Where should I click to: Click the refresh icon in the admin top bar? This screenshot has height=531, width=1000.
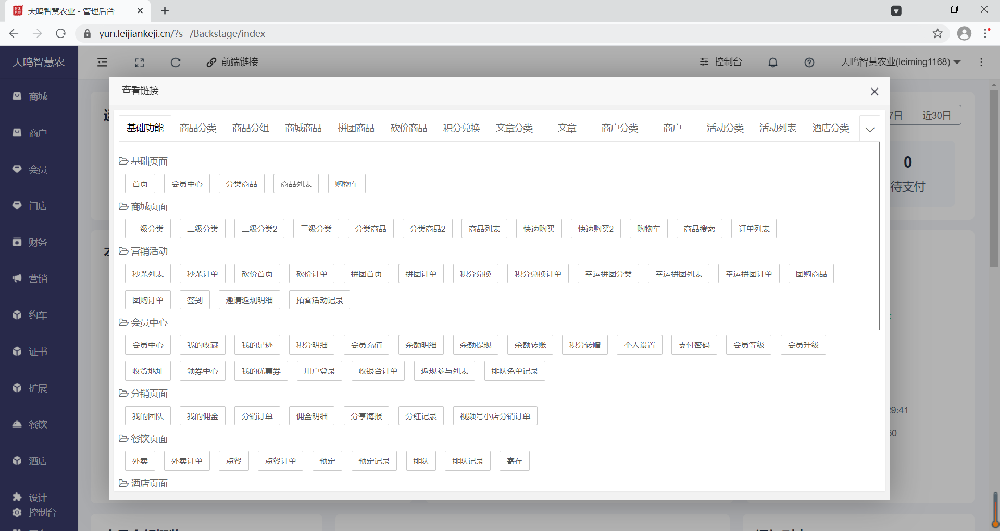pyautogui.click(x=176, y=62)
